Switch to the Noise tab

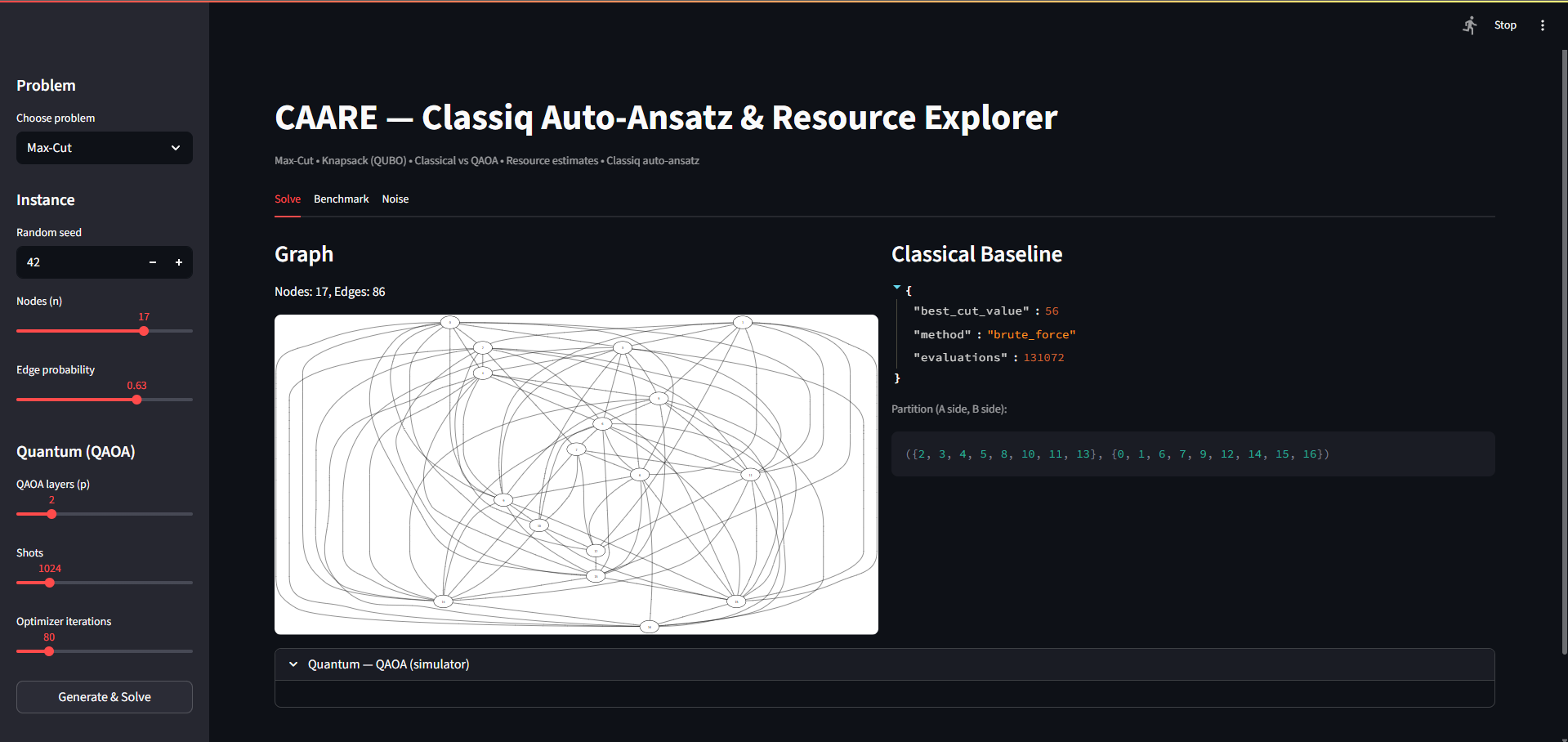coord(395,199)
